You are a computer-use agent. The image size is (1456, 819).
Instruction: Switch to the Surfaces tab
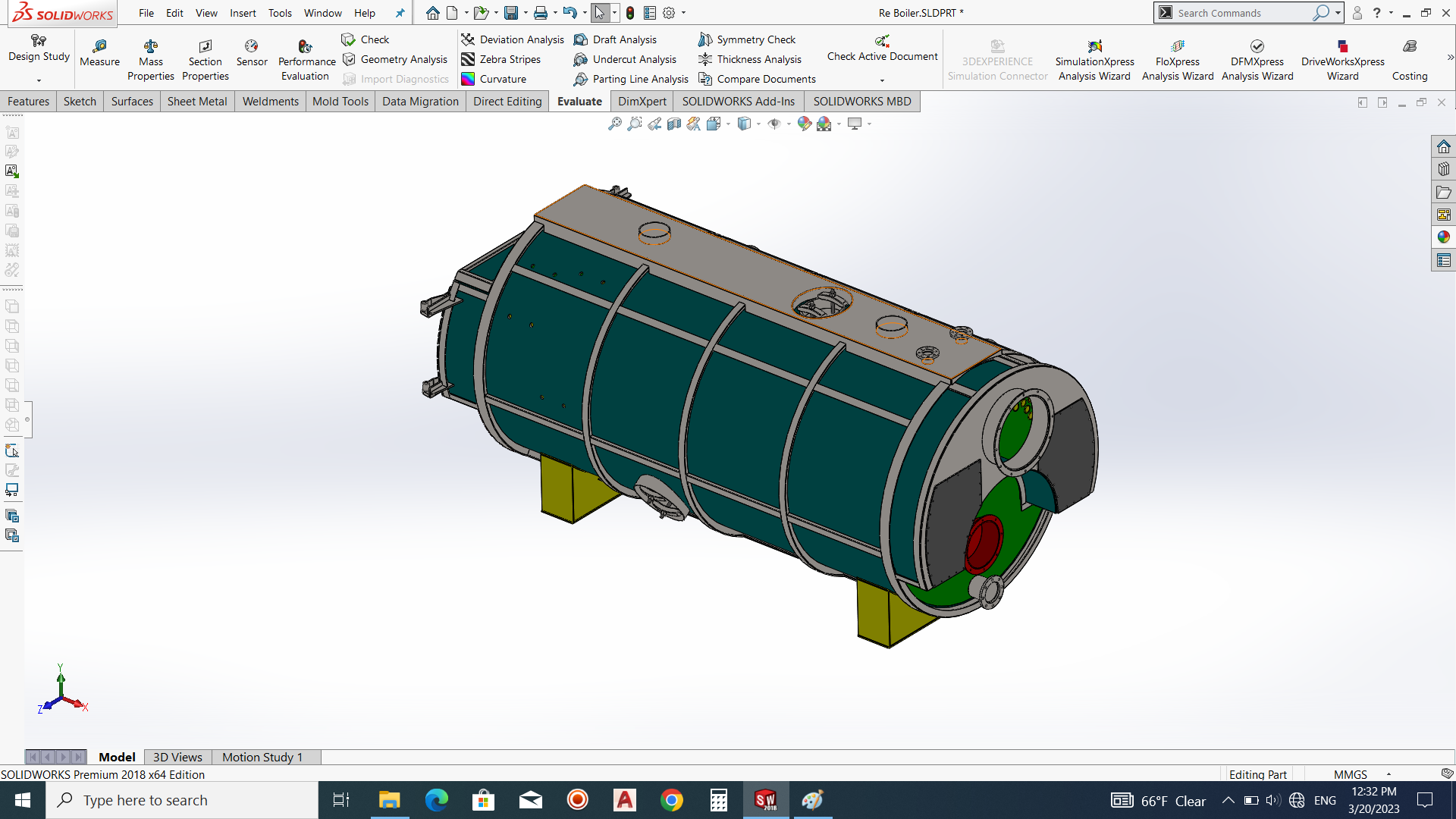tap(131, 100)
